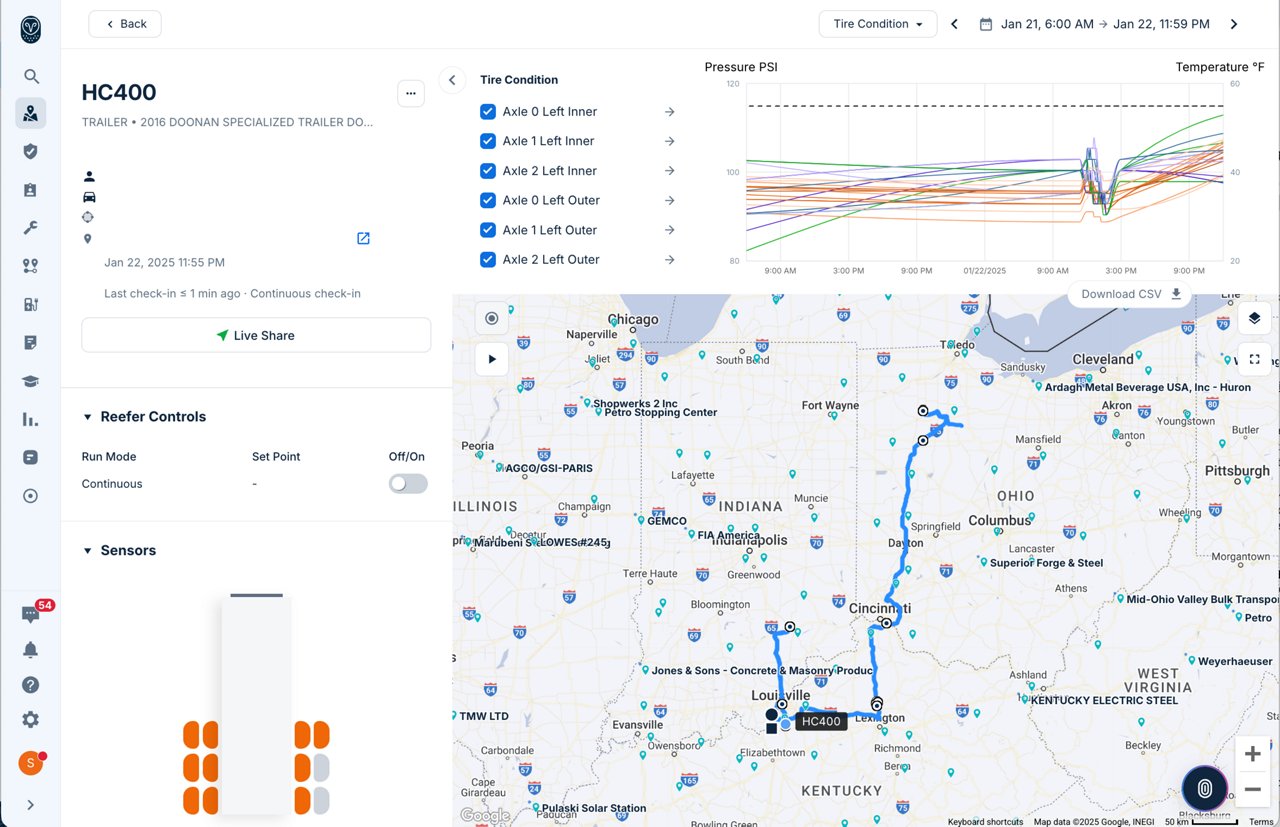Click the HC400 map marker label
Image resolution: width=1280 pixels, height=827 pixels.
tap(821, 721)
